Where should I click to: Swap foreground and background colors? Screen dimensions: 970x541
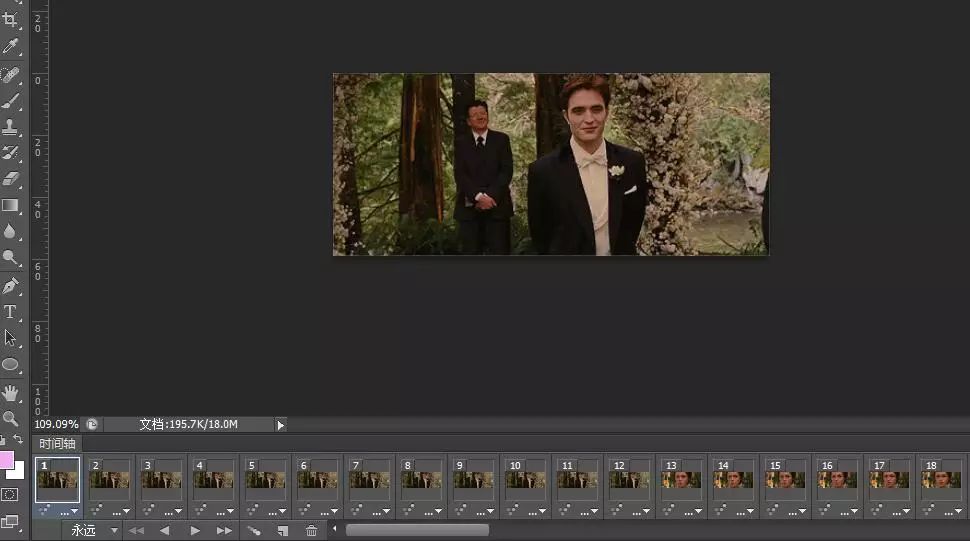click(x=18, y=439)
